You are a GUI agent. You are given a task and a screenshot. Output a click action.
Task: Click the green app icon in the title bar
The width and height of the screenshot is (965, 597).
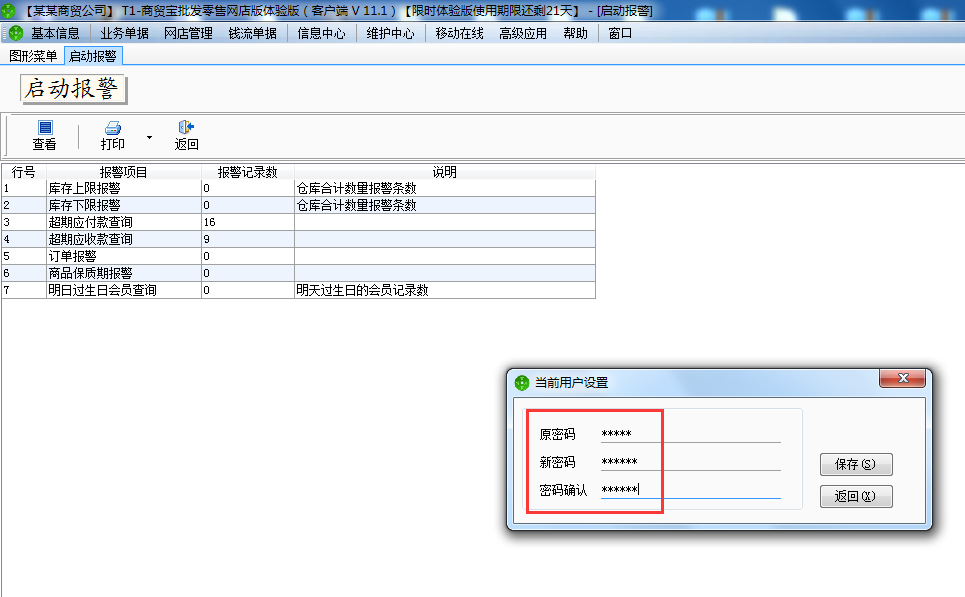(10, 11)
